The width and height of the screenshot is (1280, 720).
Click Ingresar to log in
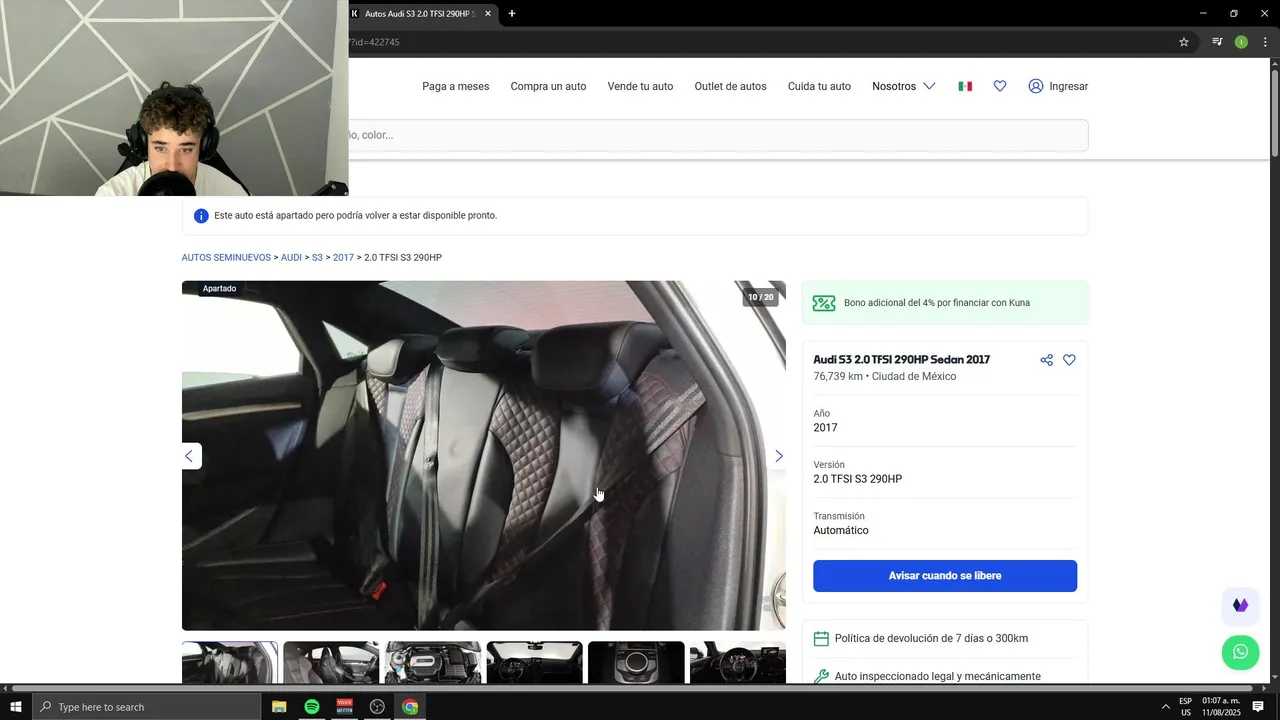coord(1068,86)
